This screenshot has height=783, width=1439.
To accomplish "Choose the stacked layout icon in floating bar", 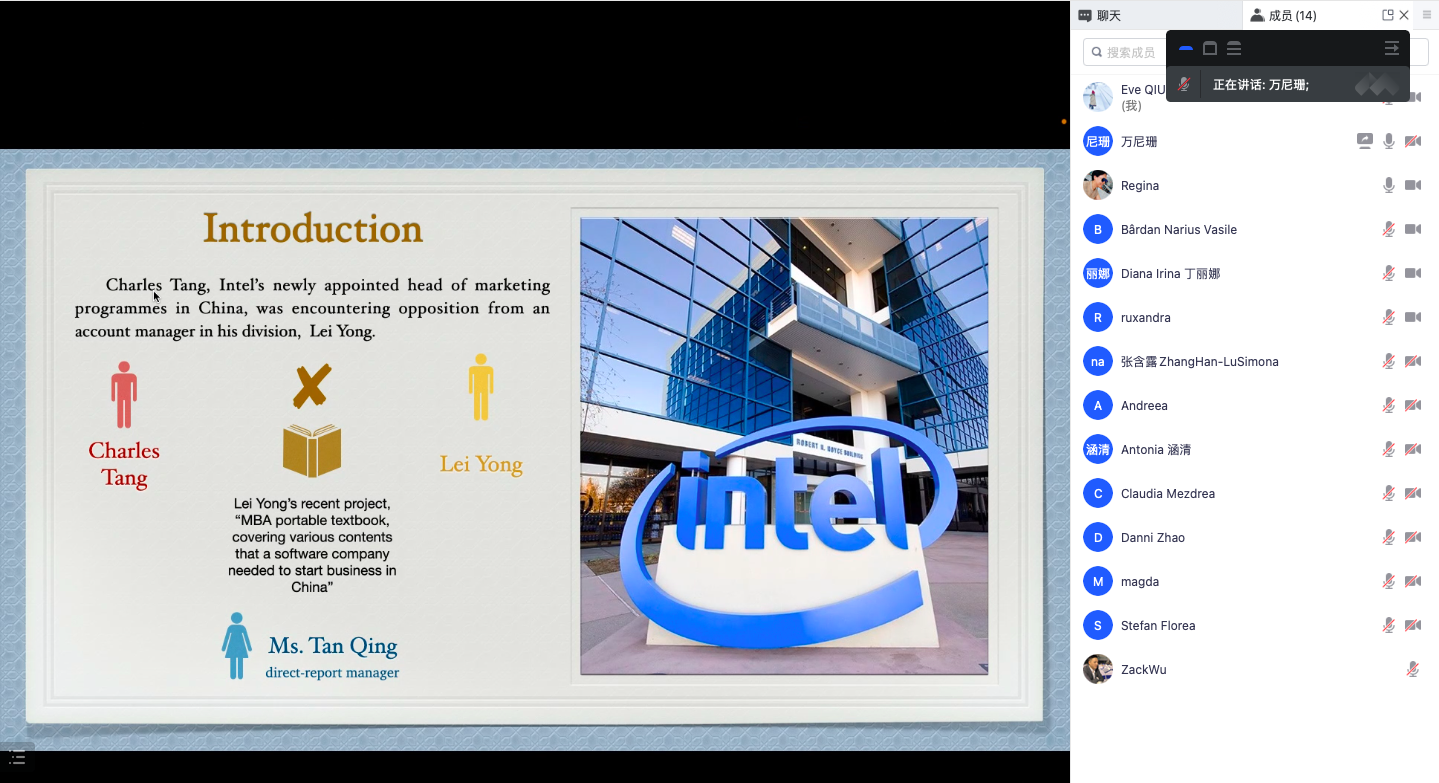I will [1234, 48].
